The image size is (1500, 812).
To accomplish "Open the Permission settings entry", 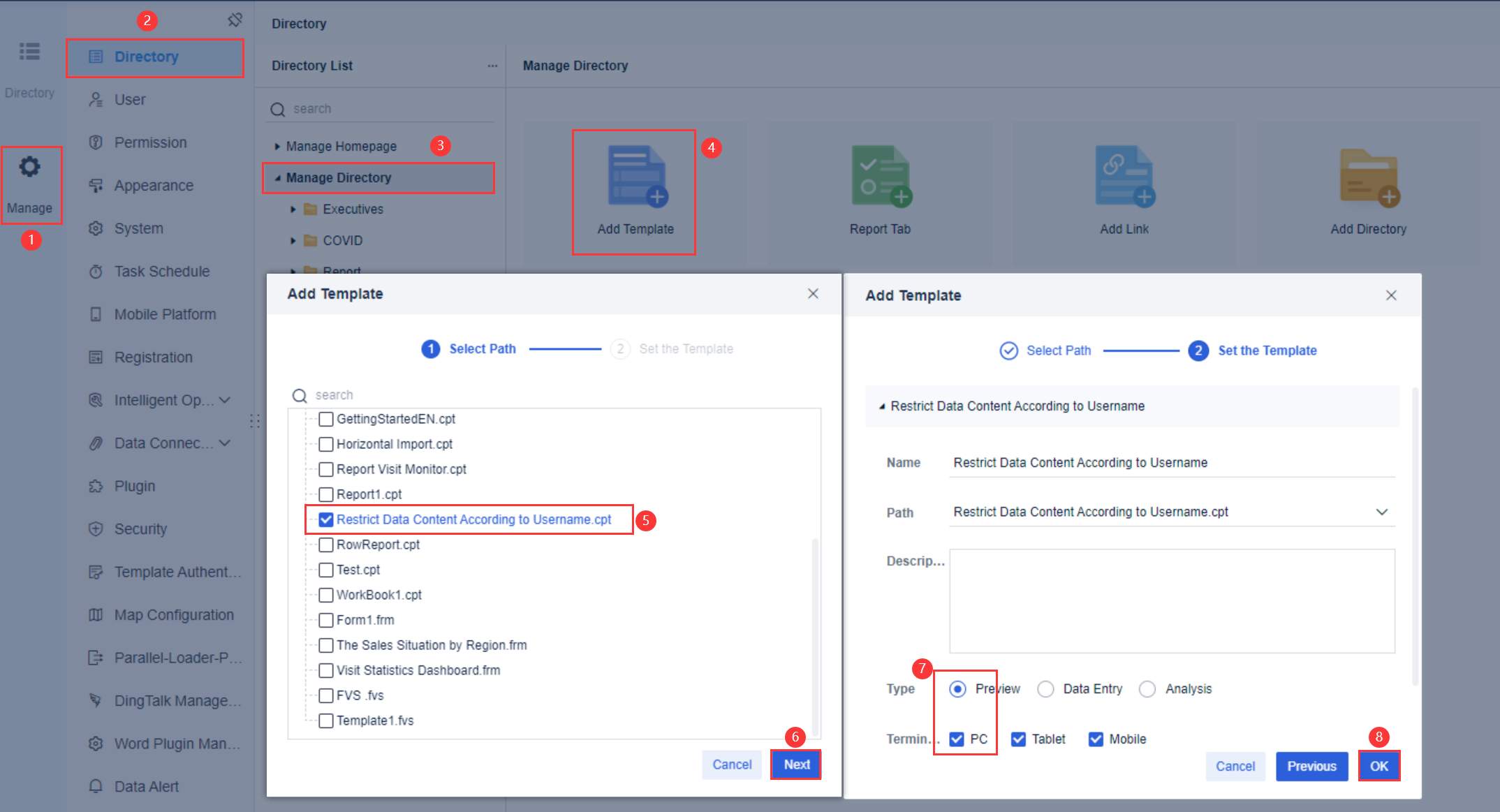I will 150,142.
